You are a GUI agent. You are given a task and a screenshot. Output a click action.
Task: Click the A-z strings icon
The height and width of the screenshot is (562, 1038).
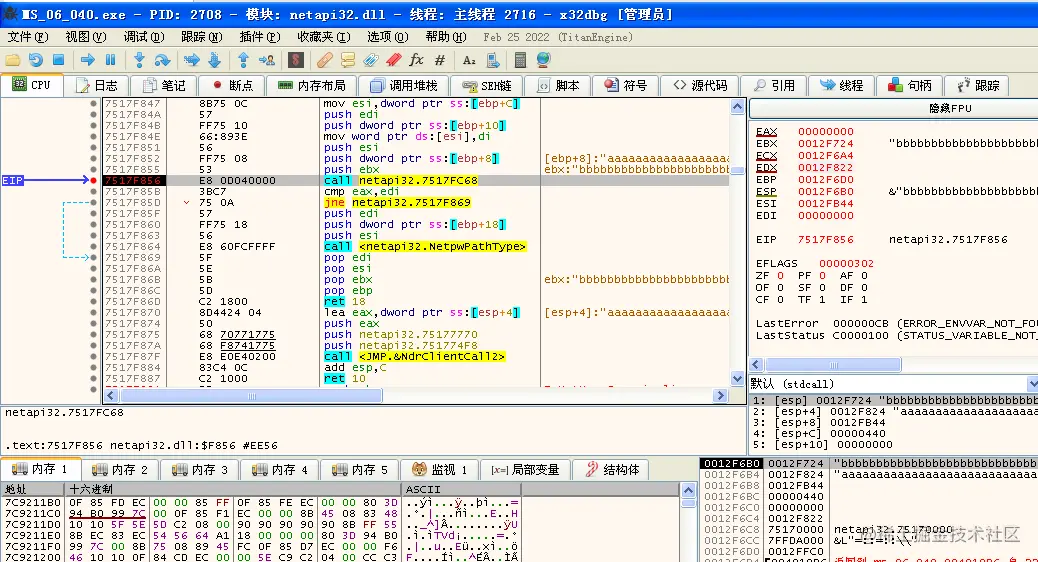[x=469, y=60]
